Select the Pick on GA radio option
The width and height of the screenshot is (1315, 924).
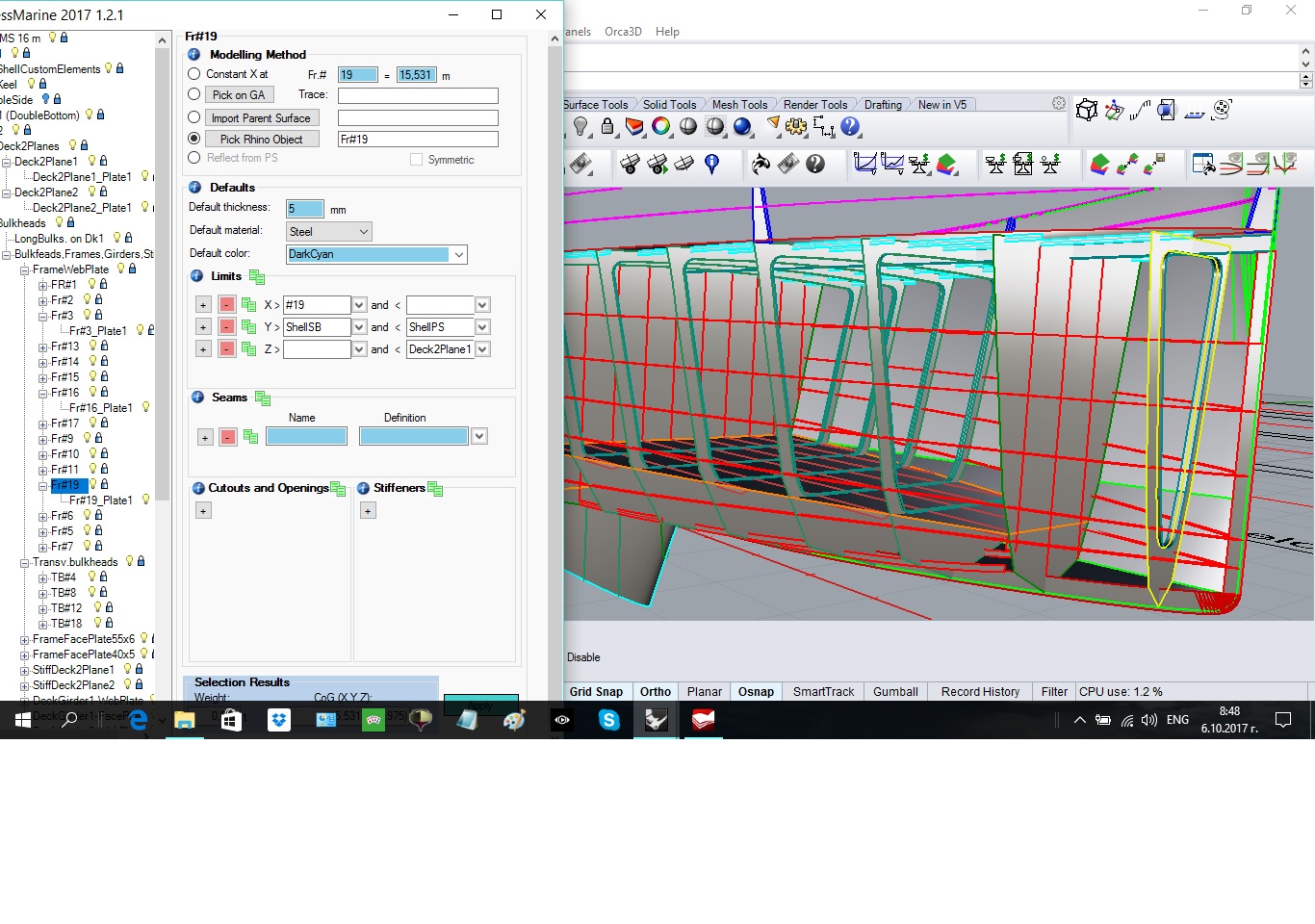[x=194, y=94]
